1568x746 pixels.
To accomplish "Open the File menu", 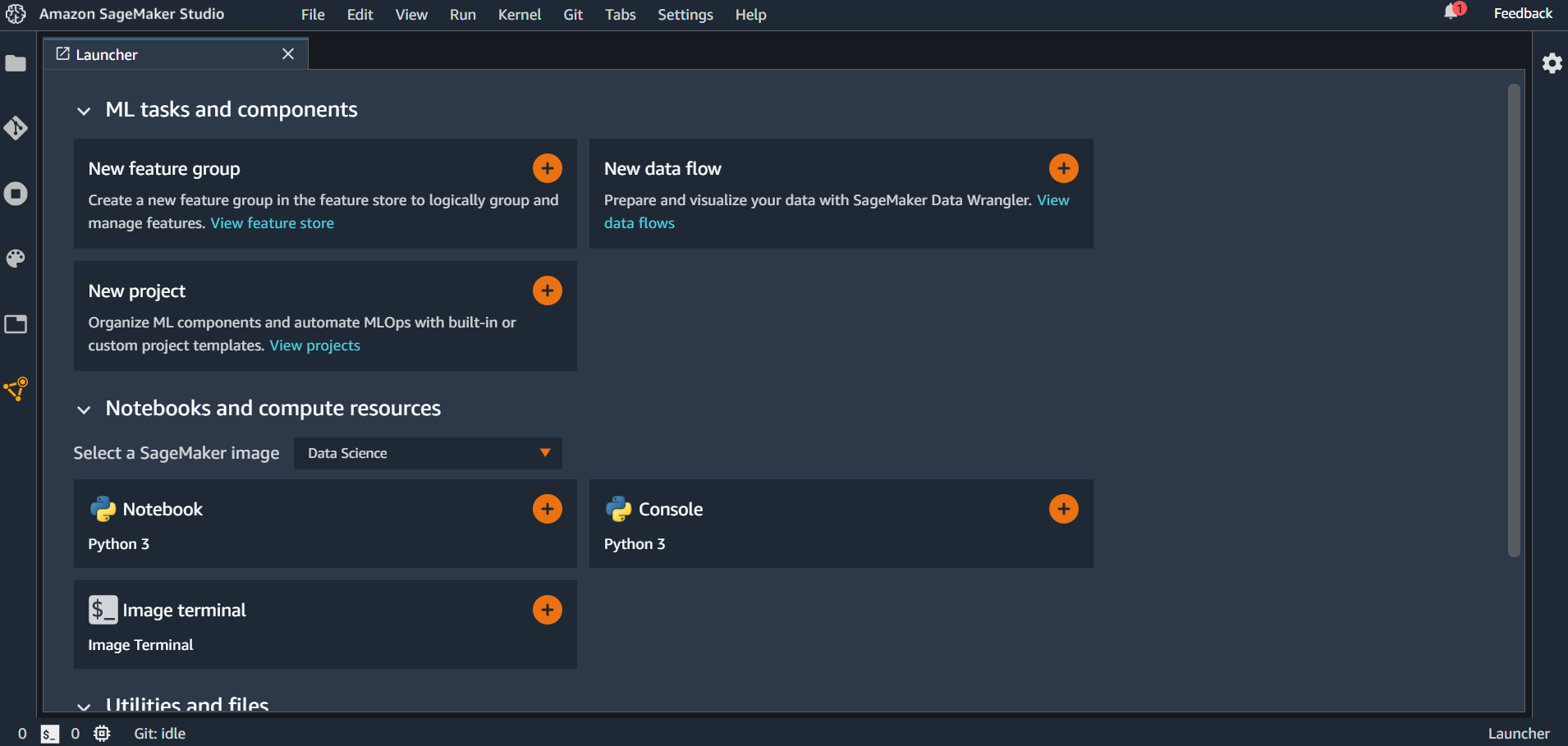I will click(313, 15).
